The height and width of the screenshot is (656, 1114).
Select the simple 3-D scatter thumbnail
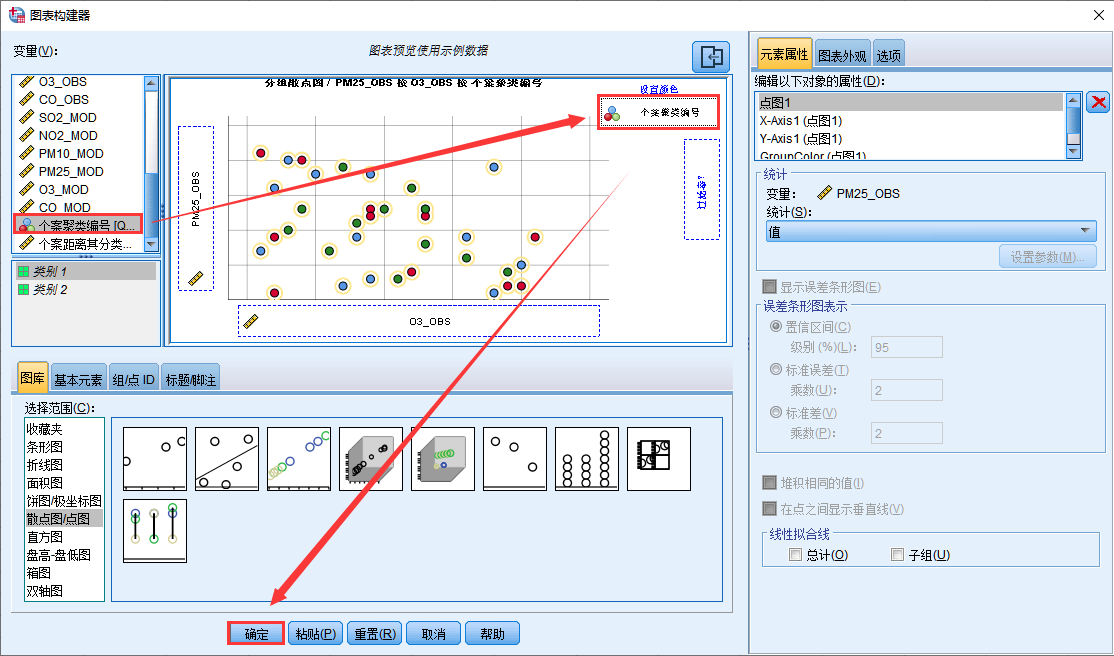click(x=371, y=458)
